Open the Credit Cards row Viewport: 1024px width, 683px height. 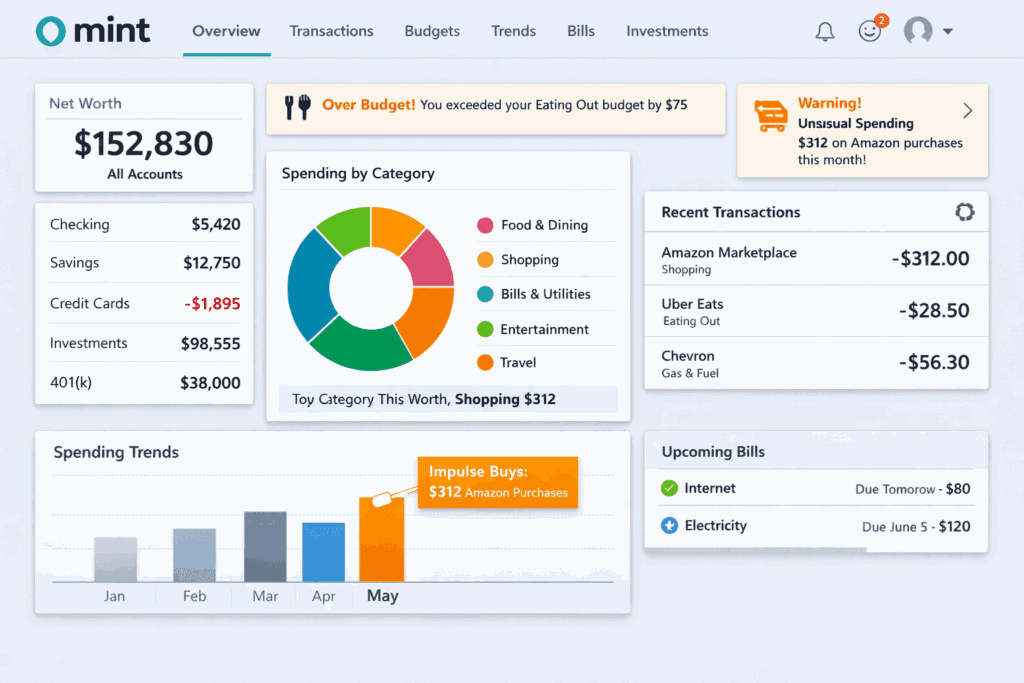click(x=144, y=303)
